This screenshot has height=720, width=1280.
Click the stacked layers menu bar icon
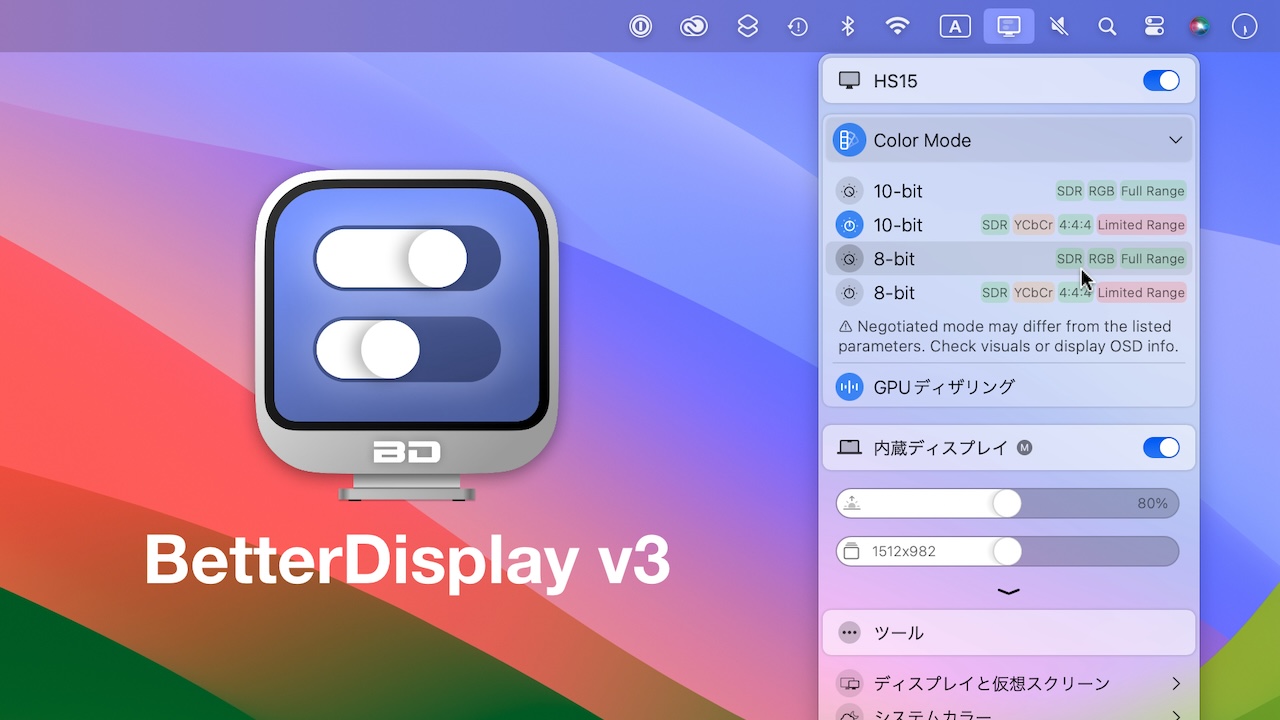tap(747, 27)
